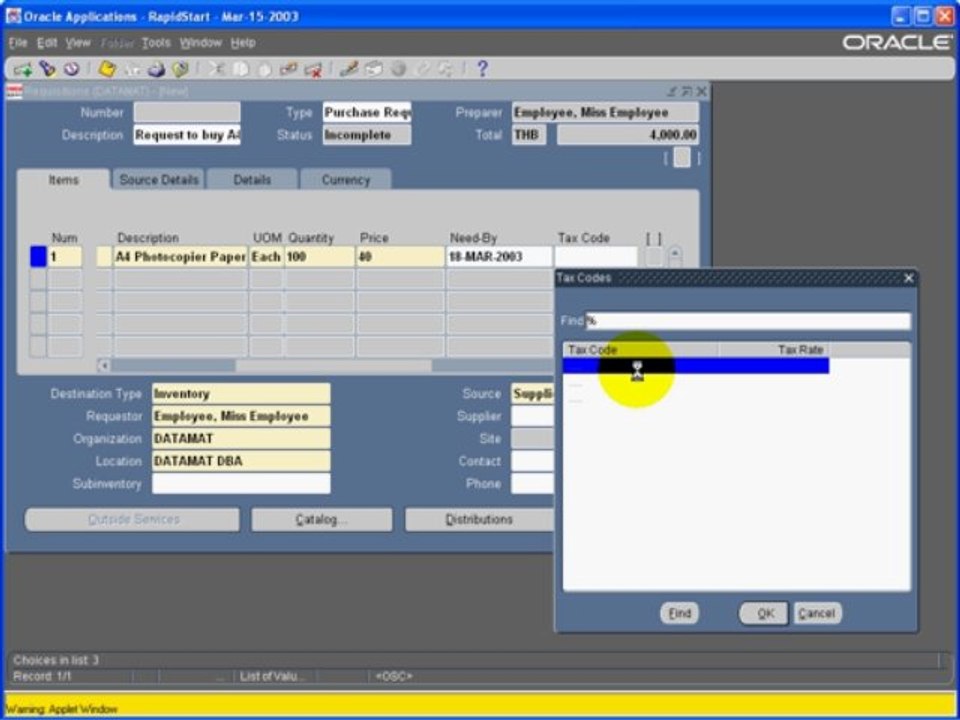This screenshot has height=720, width=960.
Task: Click the Copy toolbar icon
Action: tap(240, 69)
